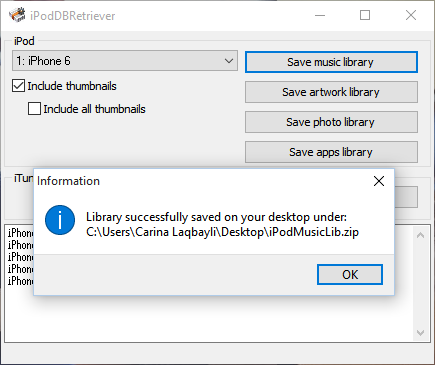Viewport: 435px width, 365px height.
Task: Click the saved file path text in dialog
Action: (222, 232)
